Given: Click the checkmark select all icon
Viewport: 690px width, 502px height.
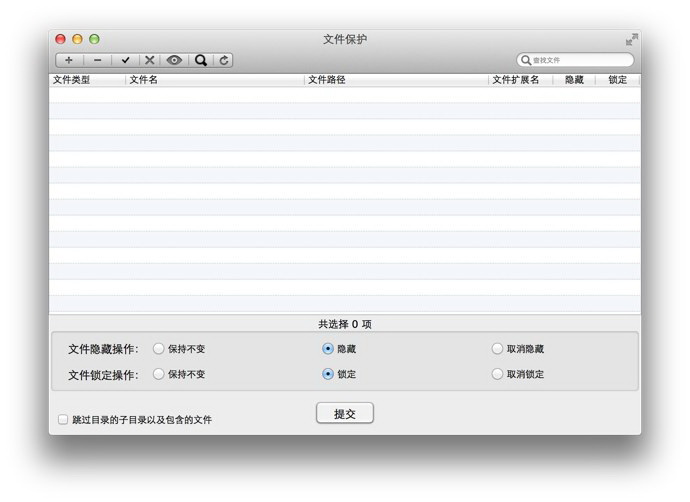Looking at the screenshot, I should coord(125,60).
